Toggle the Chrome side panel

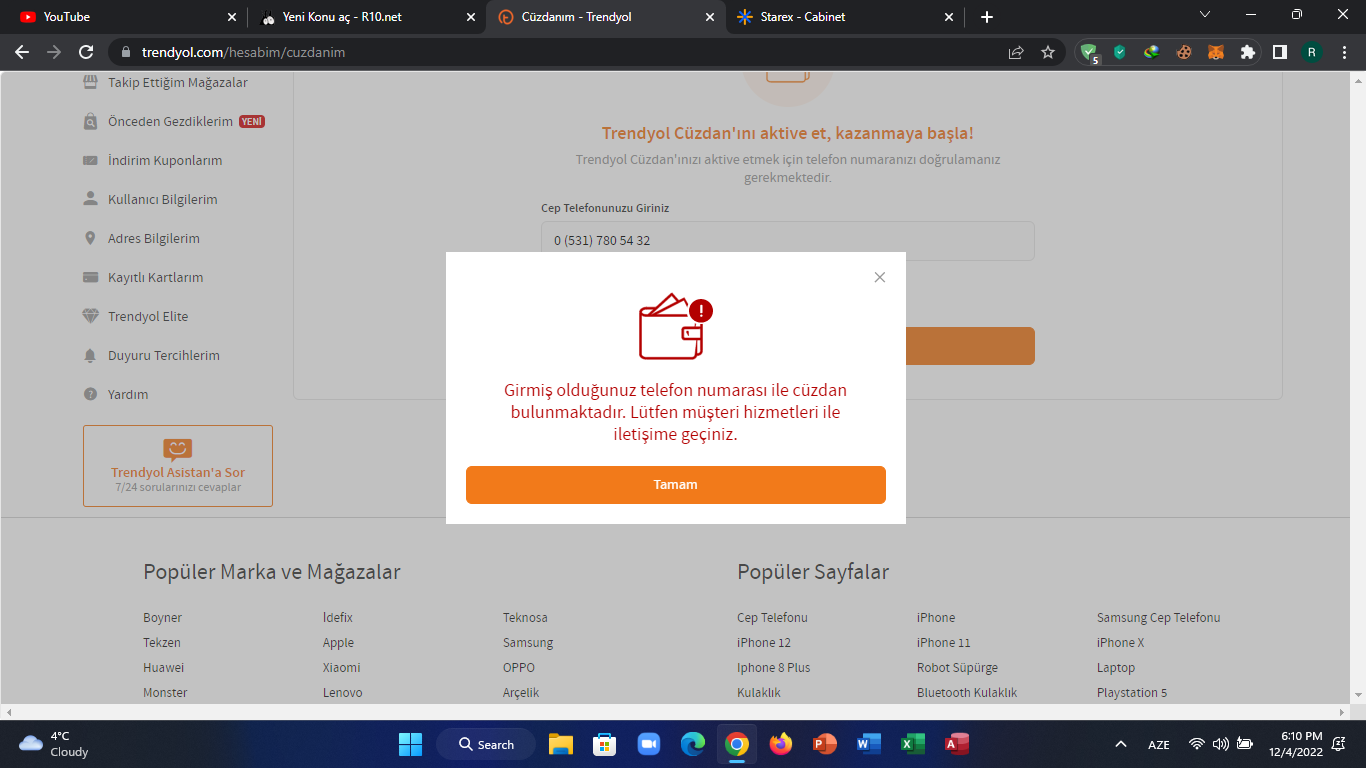pyautogui.click(x=1279, y=52)
